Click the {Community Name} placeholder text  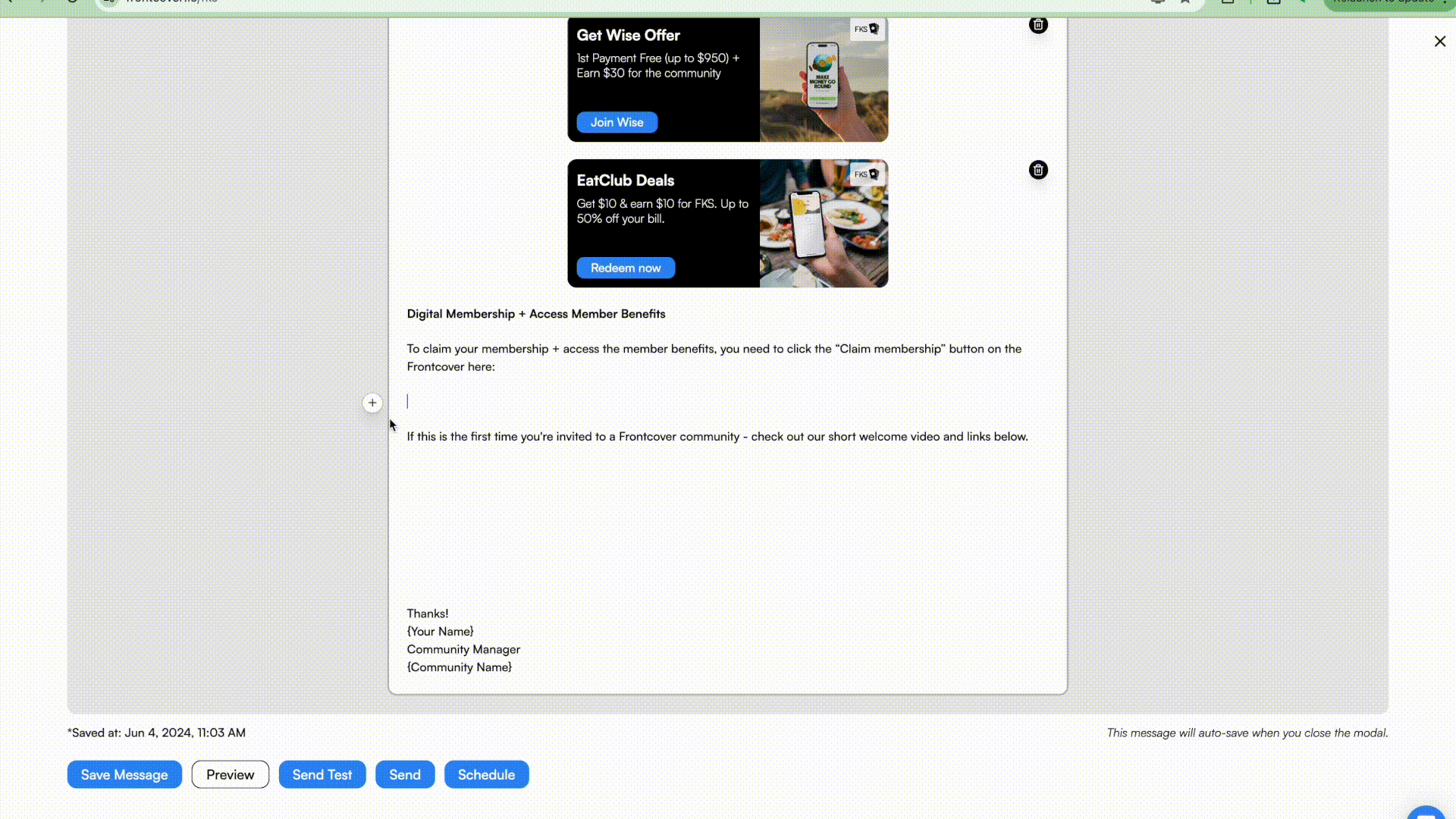point(459,667)
